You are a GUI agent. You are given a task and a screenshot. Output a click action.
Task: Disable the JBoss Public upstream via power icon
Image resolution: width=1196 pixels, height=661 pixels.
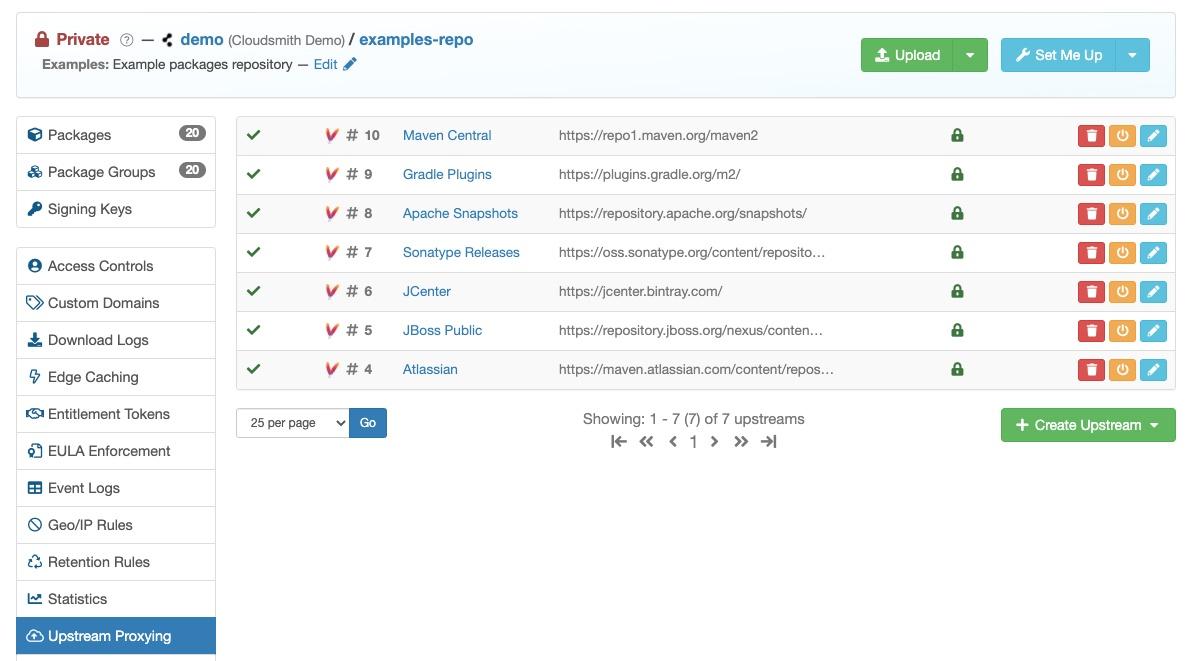point(1122,331)
